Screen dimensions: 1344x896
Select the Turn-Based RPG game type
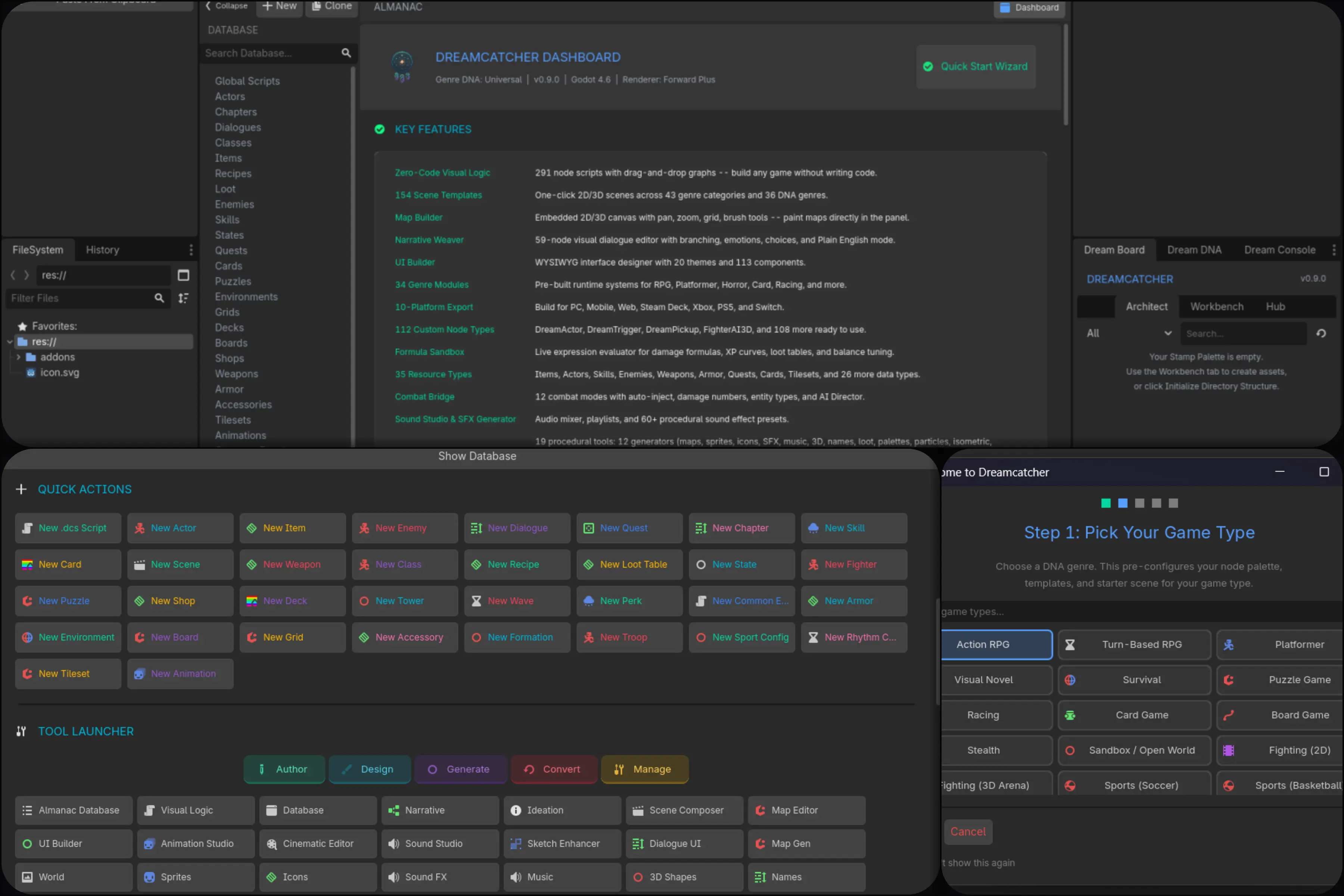1134,645
